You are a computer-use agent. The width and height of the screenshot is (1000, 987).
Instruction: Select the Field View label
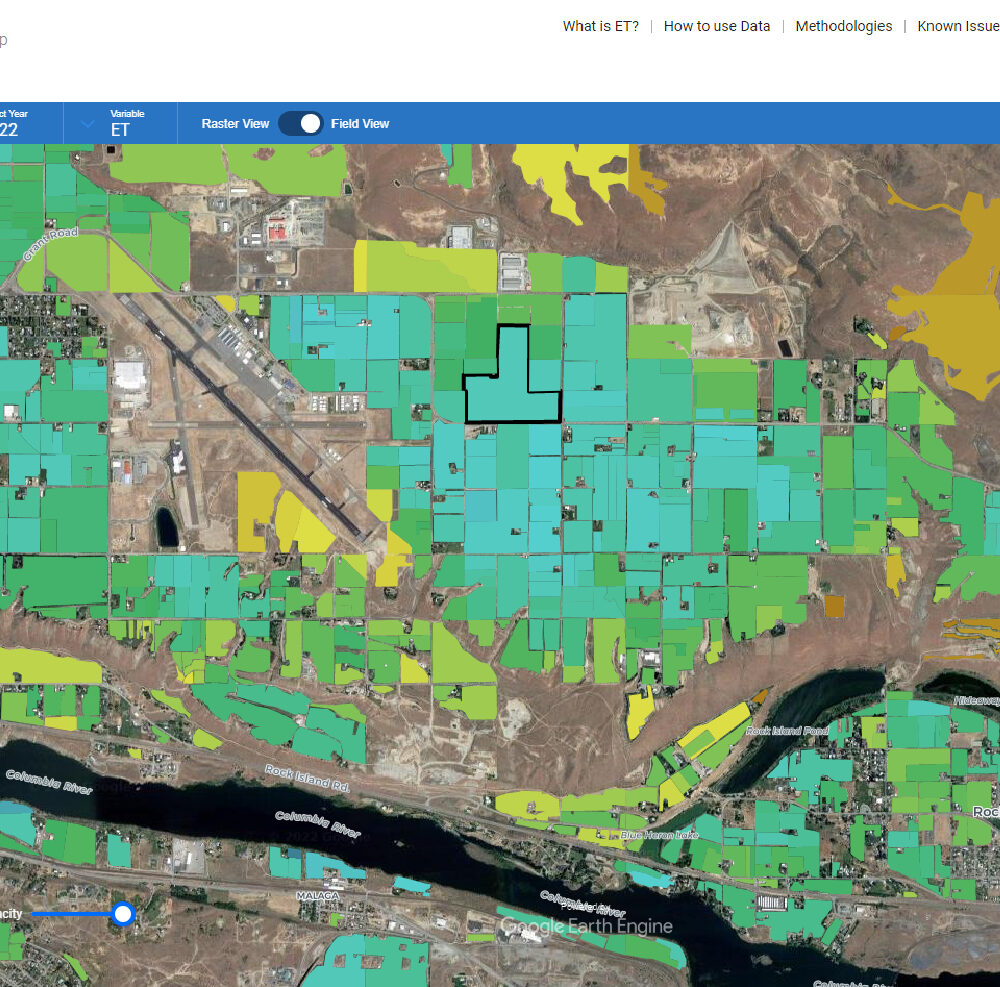click(360, 124)
